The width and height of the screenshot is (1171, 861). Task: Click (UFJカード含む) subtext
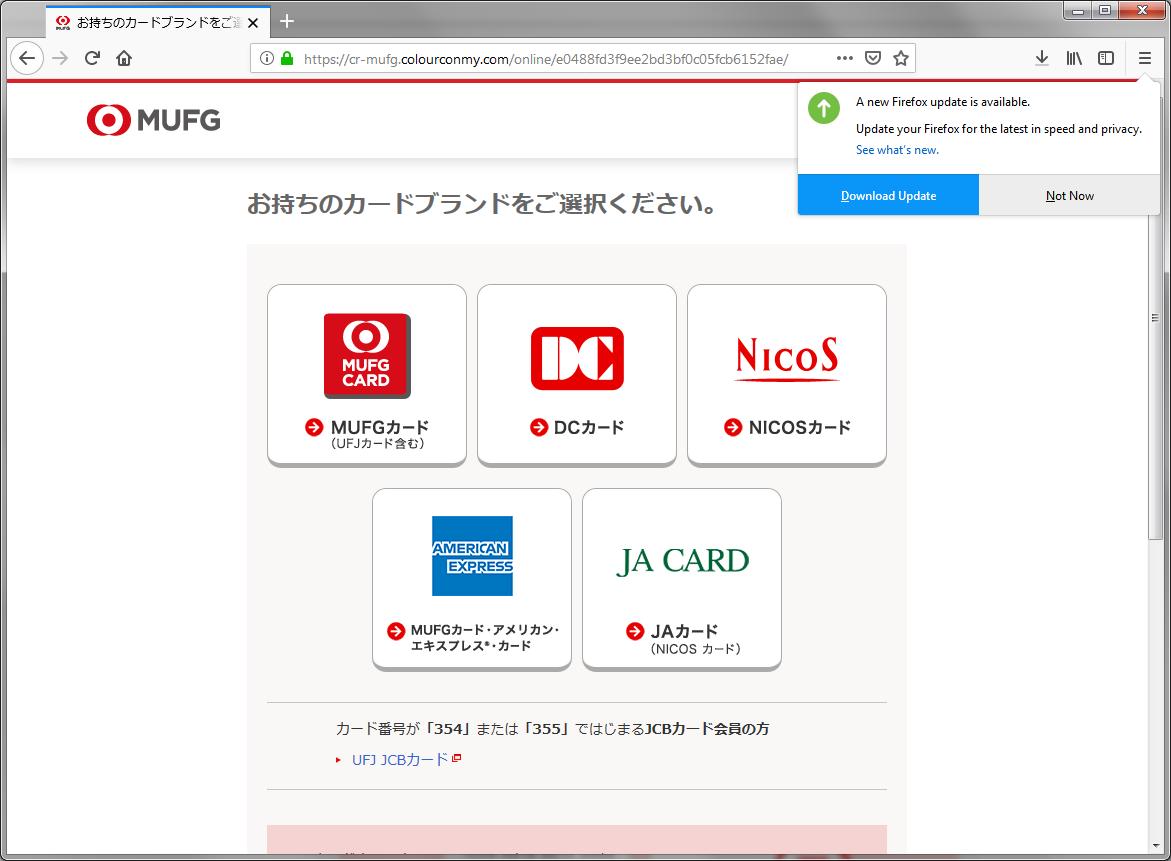click(378, 444)
